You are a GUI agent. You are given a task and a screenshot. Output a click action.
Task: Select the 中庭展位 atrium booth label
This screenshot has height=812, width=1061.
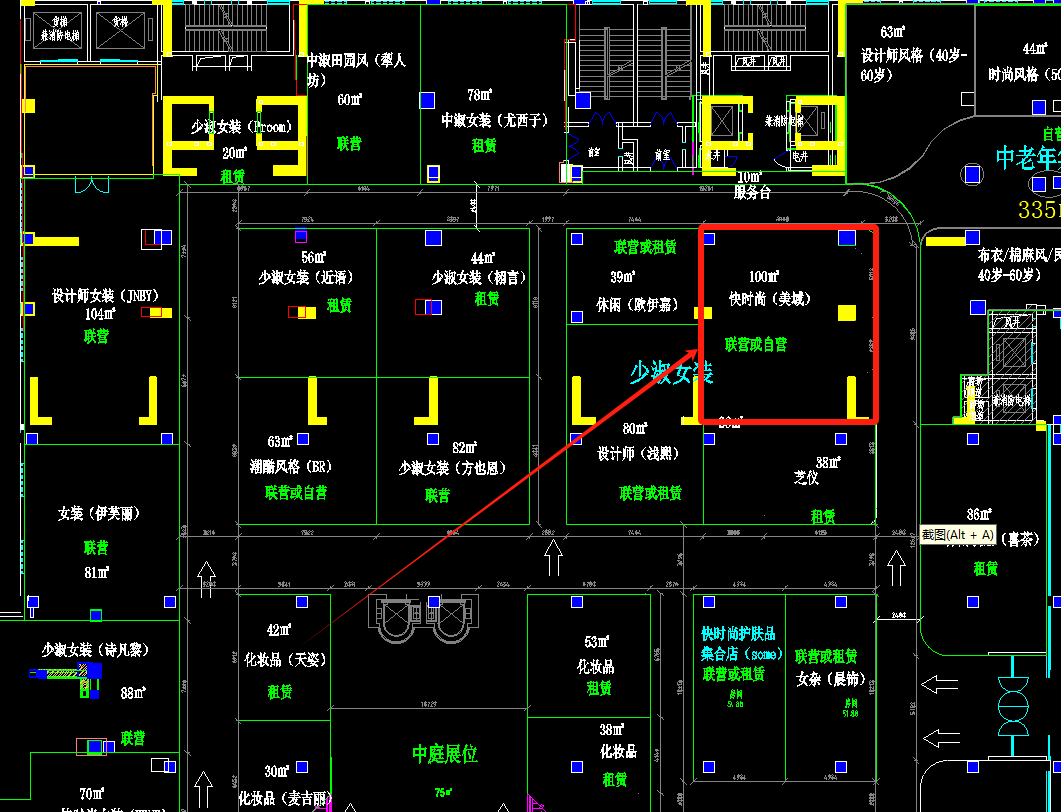point(445,754)
